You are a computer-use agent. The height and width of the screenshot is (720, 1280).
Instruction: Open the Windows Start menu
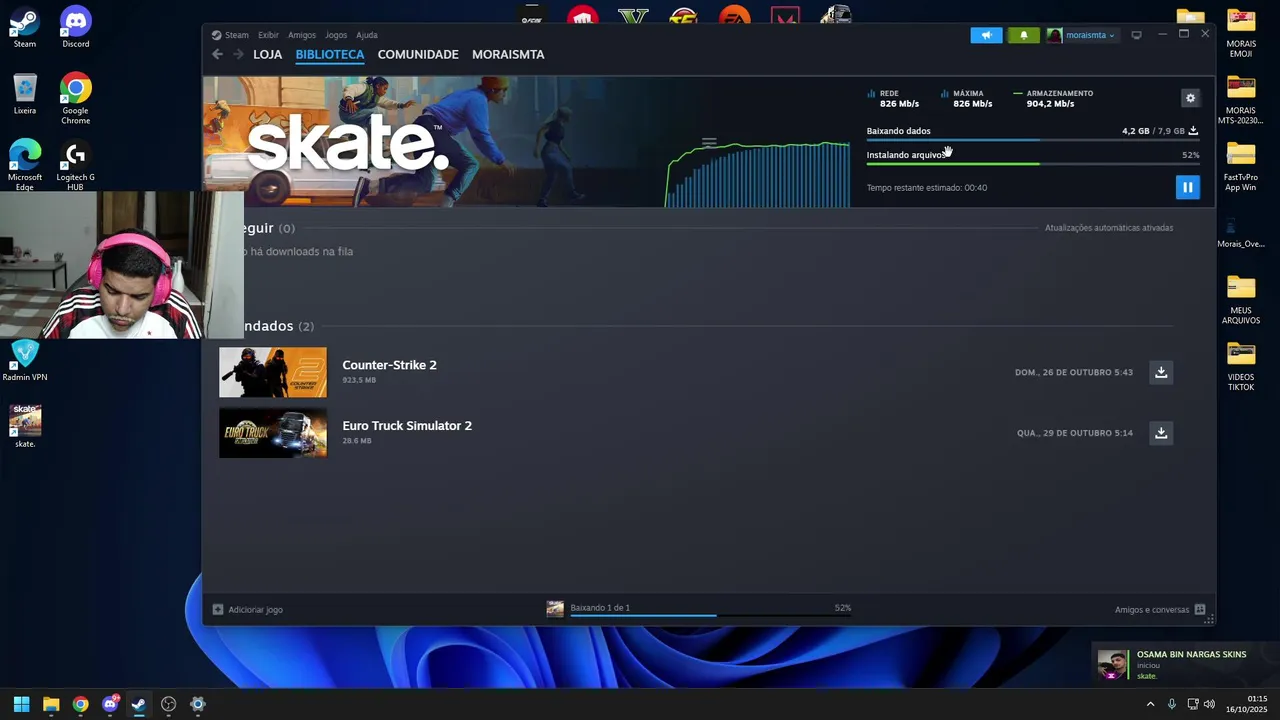click(21, 704)
